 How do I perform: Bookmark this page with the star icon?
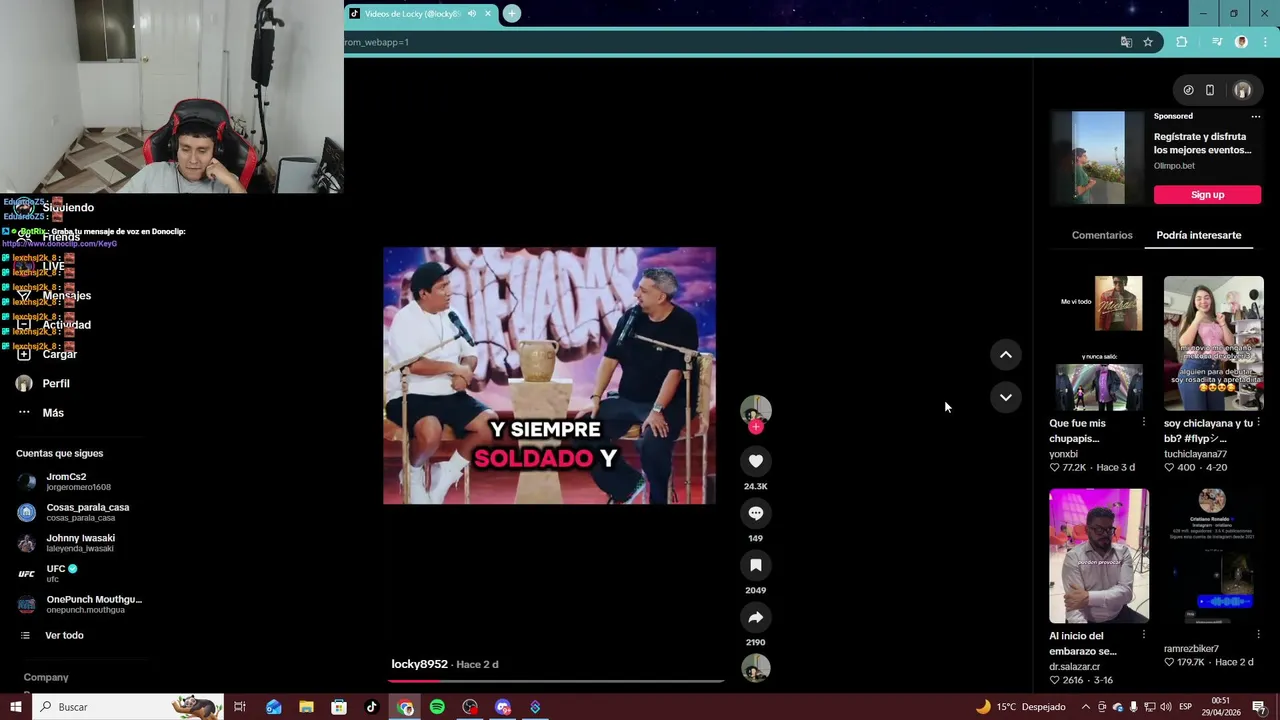(1148, 42)
